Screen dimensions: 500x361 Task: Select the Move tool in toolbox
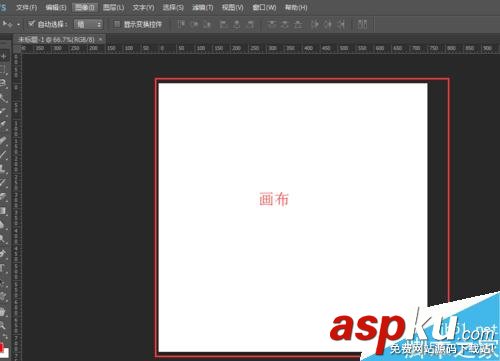(x=4, y=56)
